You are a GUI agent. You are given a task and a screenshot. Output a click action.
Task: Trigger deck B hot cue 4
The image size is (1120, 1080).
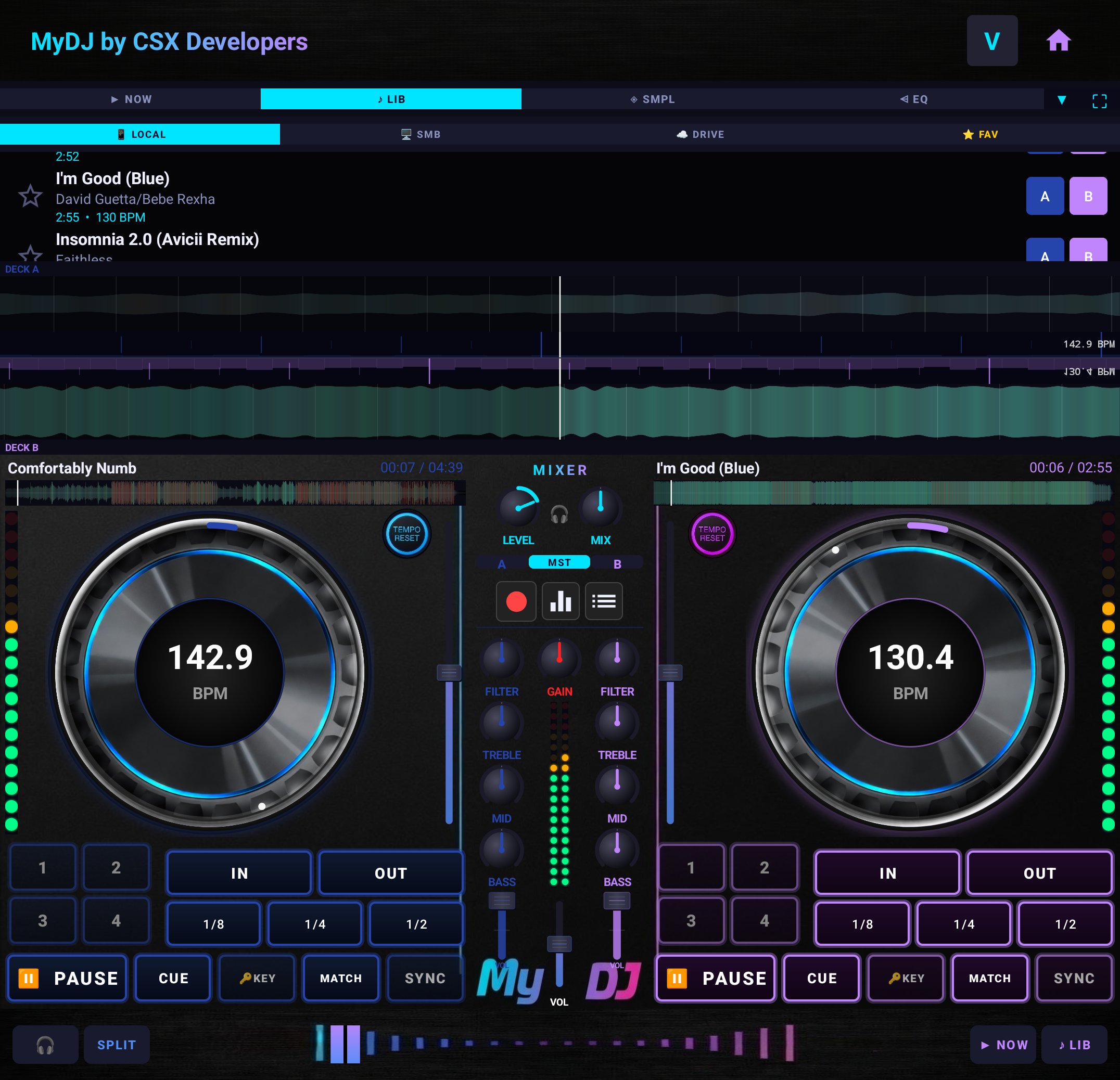764,920
